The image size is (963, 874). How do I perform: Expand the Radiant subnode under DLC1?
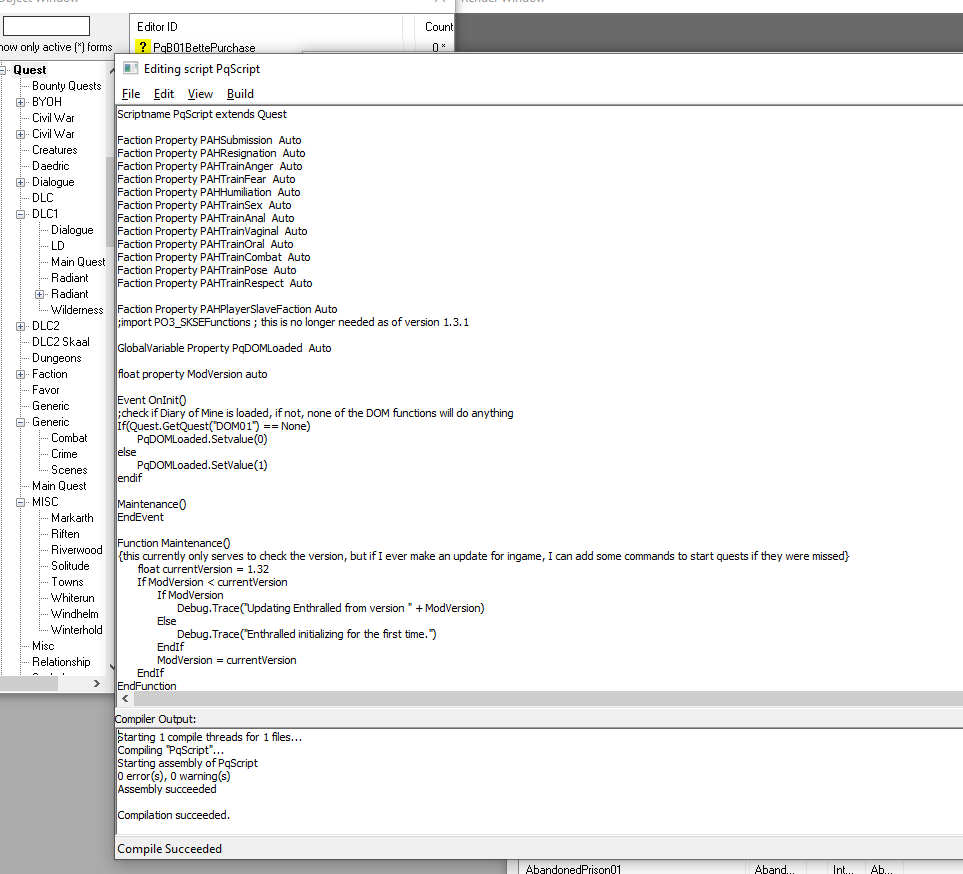click(39, 294)
